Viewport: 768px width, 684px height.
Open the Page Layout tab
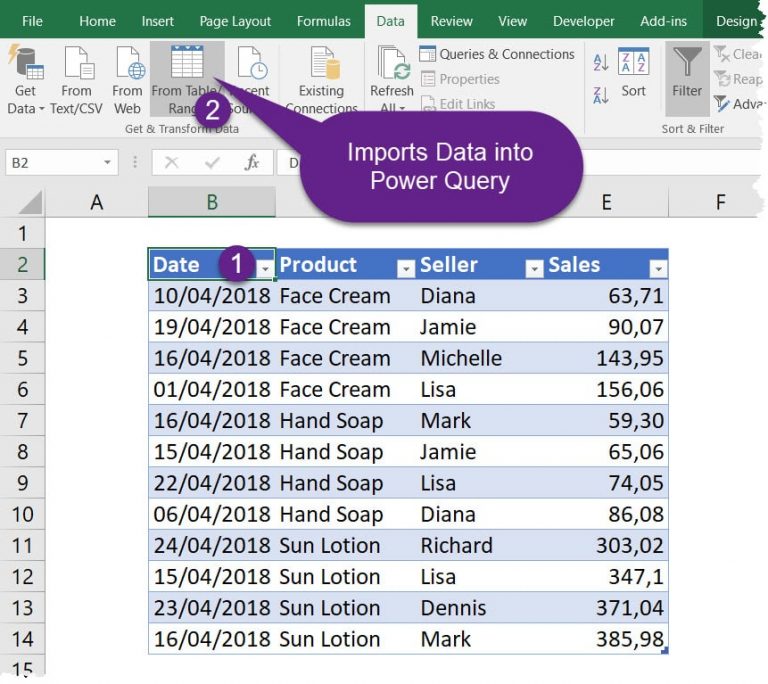pos(235,21)
